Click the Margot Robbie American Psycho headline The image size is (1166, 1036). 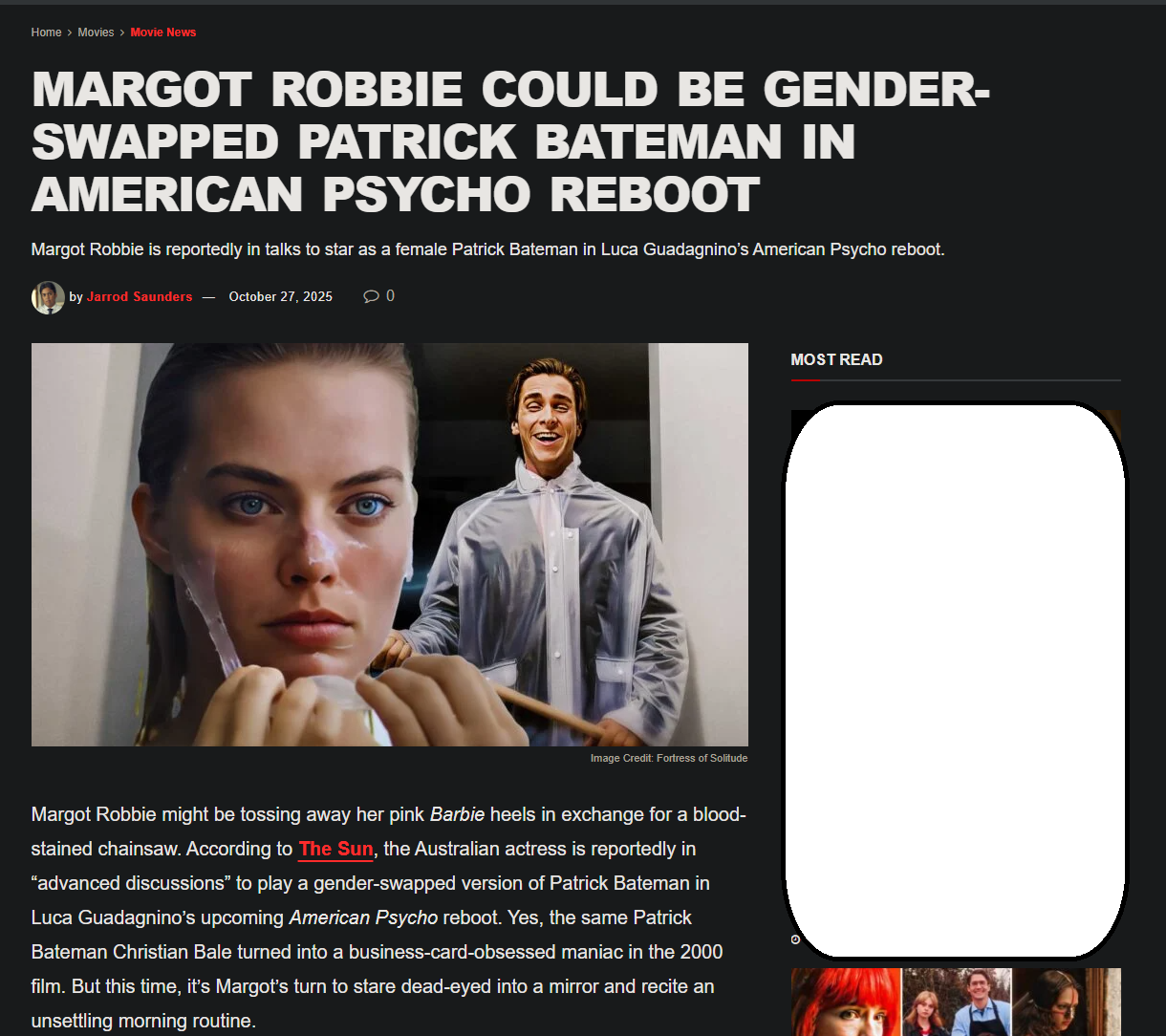510,142
